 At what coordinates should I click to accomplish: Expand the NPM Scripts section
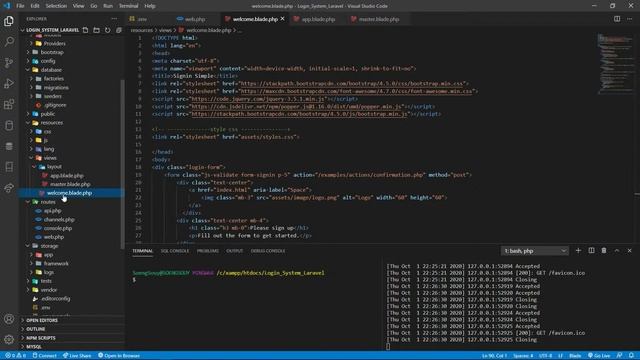point(40,338)
